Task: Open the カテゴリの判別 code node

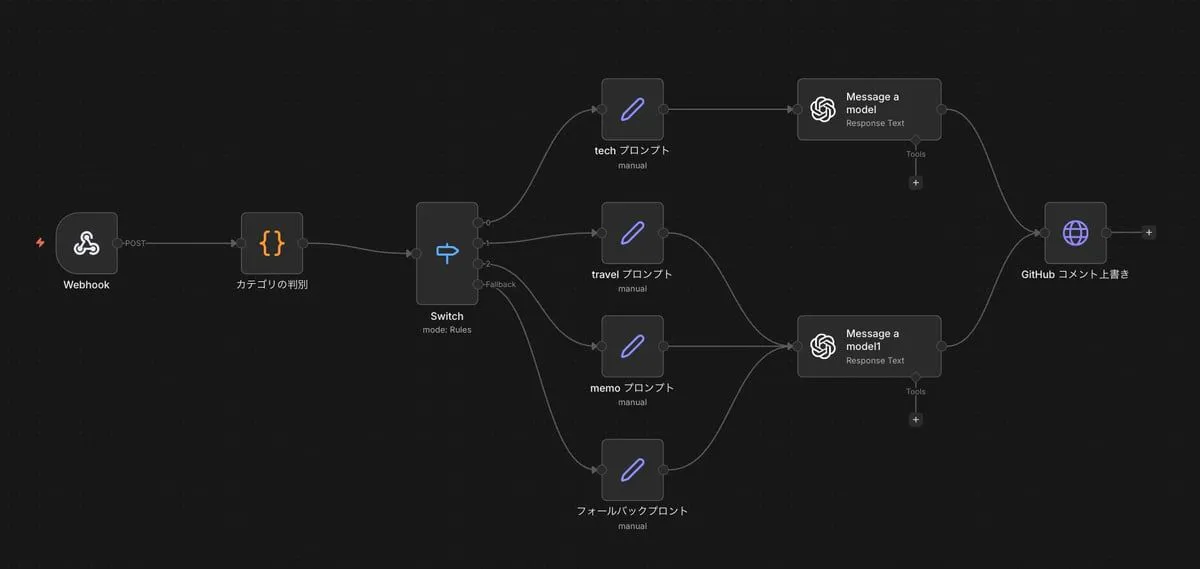Action: [272, 243]
